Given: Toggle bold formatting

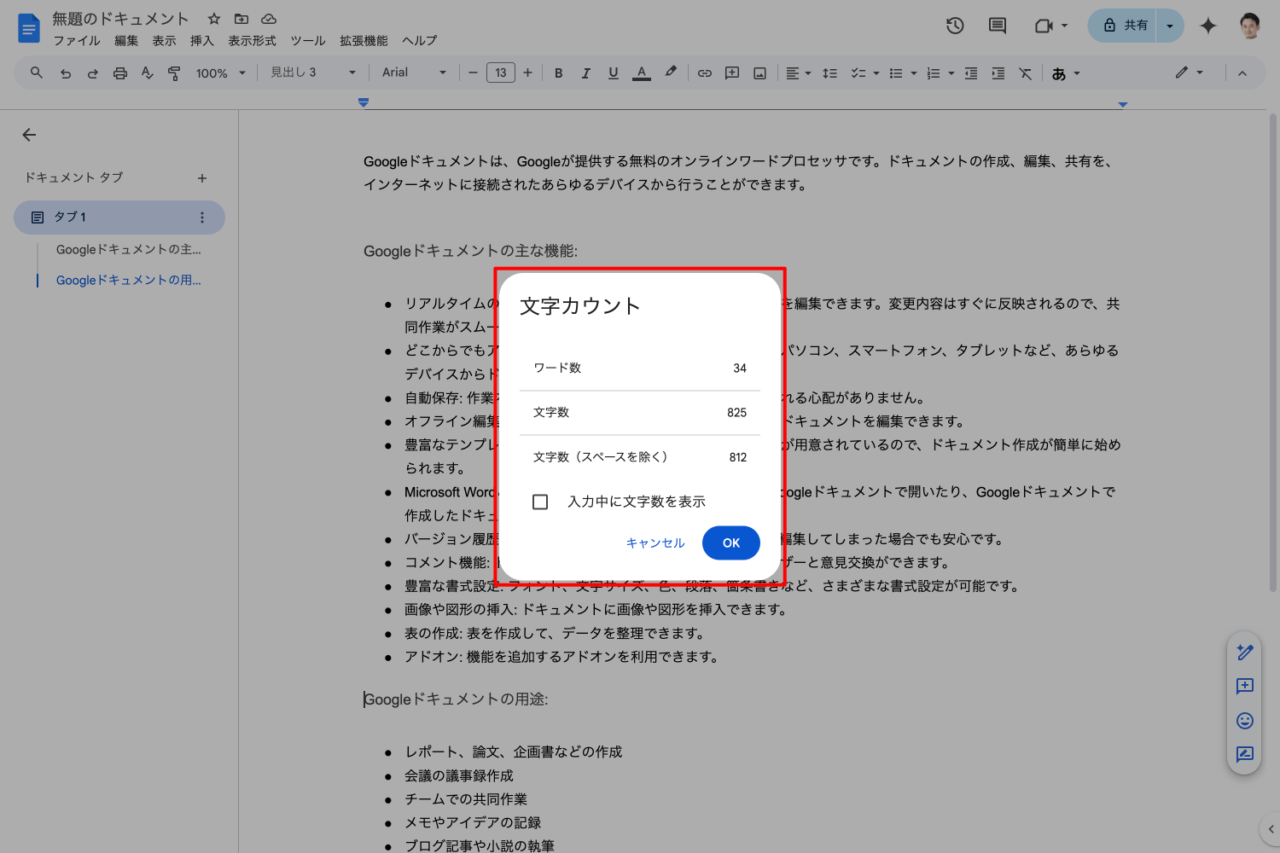Looking at the screenshot, I should pyautogui.click(x=559, y=73).
